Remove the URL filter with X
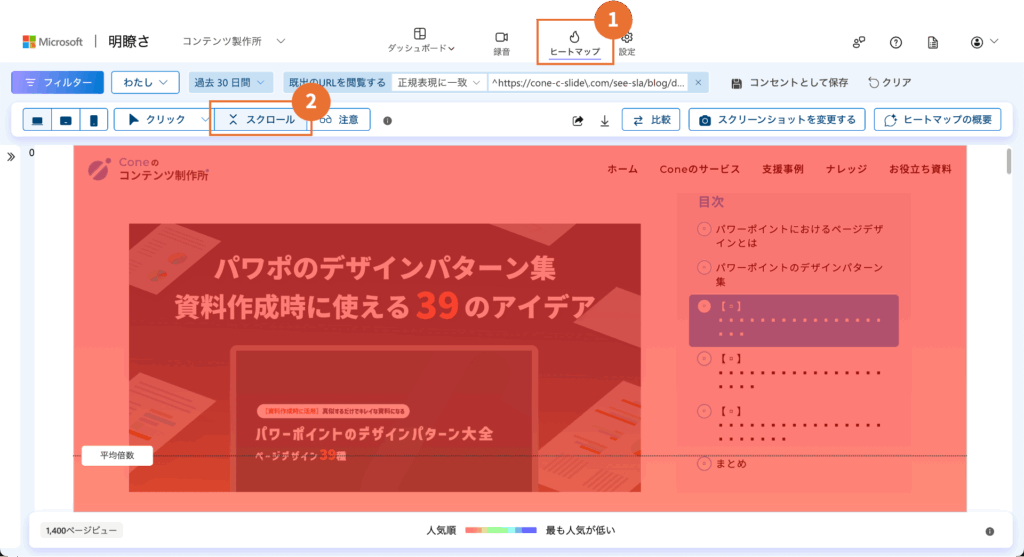1024x557 pixels. pyautogui.click(x=698, y=82)
